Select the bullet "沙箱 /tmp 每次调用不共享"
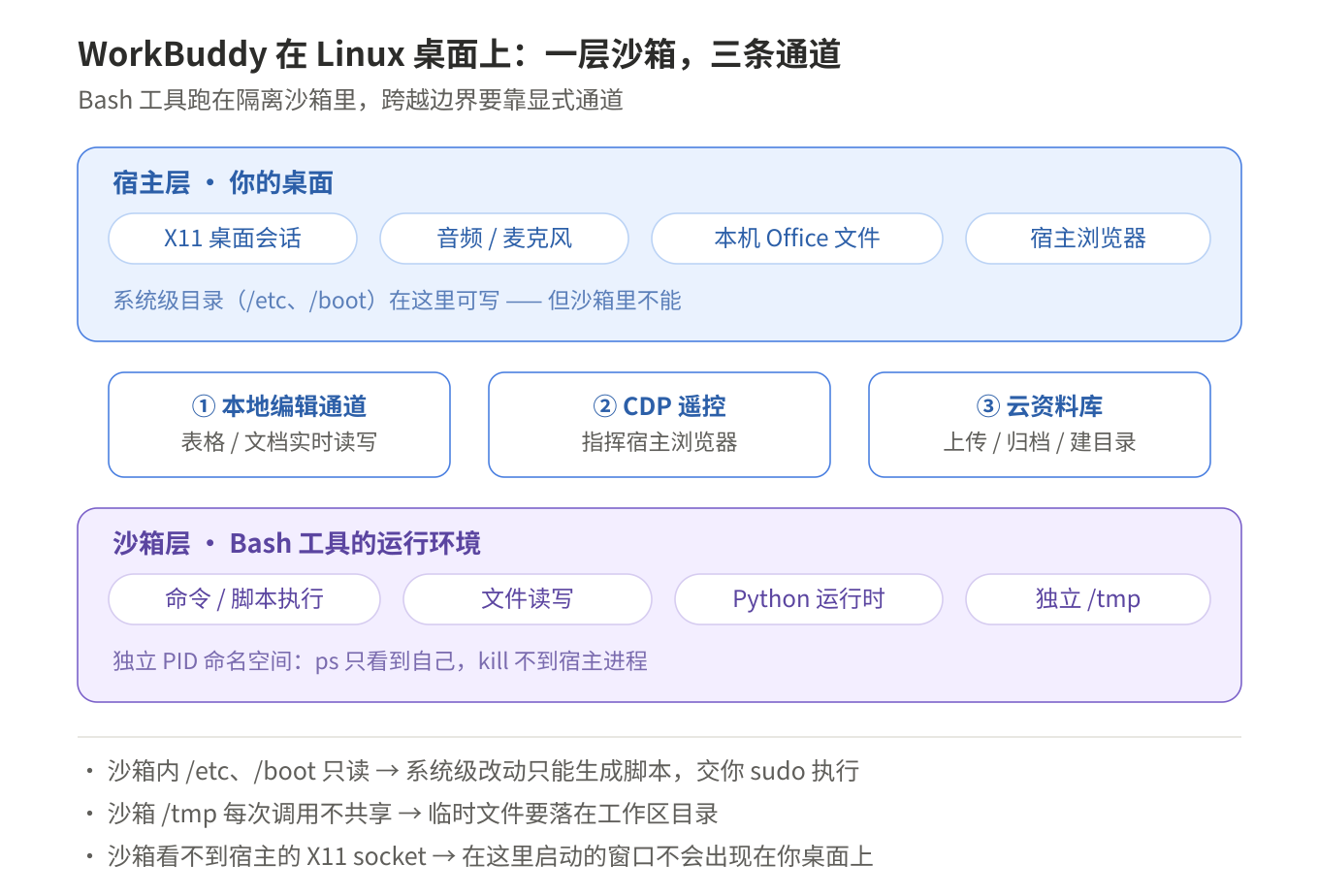 coord(249,814)
